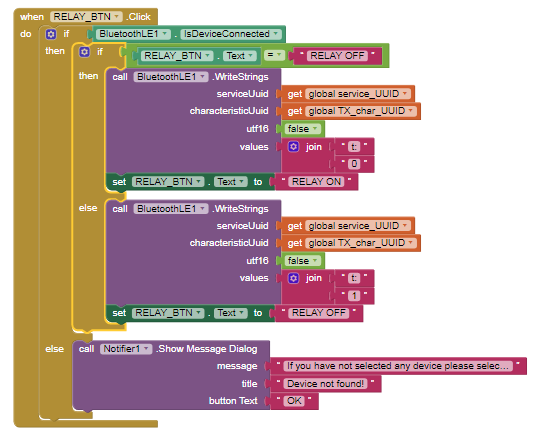Expand the IsDeviceConnected property dropdown
This screenshot has height=432, width=533.
(x=276, y=34)
